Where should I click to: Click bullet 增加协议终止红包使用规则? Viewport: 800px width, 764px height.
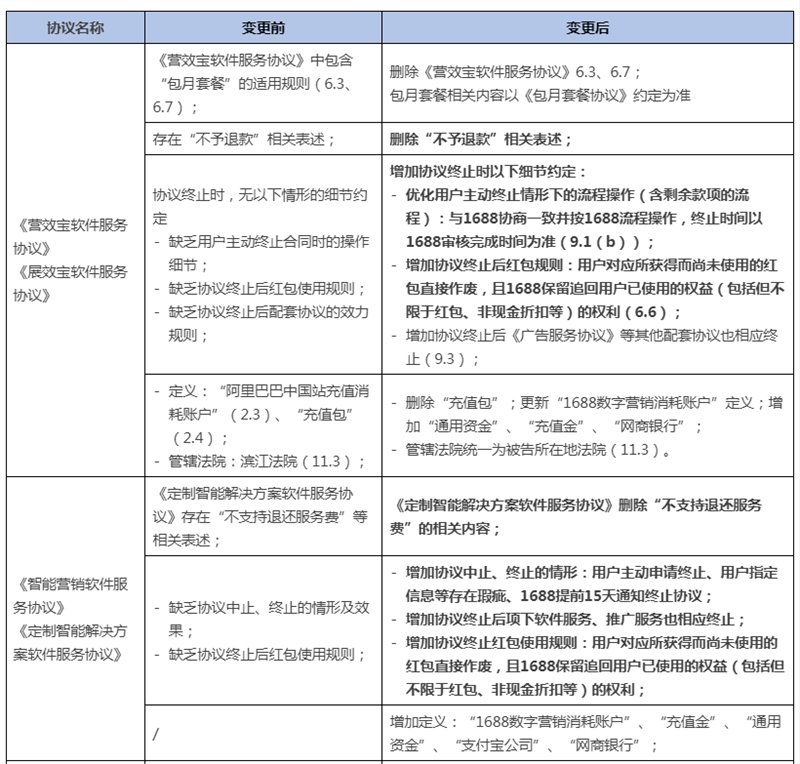coord(588,666)
